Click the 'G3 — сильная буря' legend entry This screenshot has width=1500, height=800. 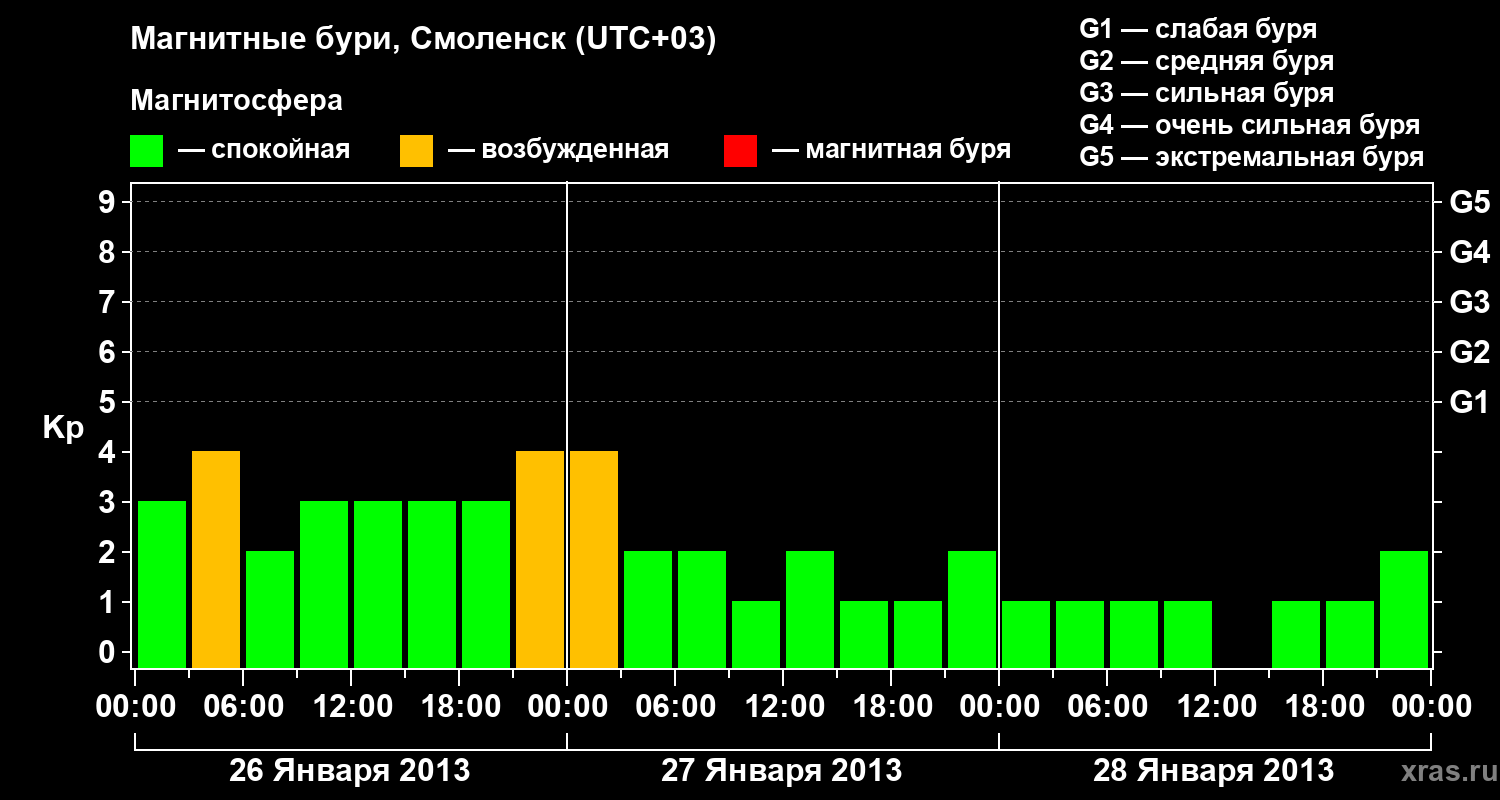(1206, 93)
